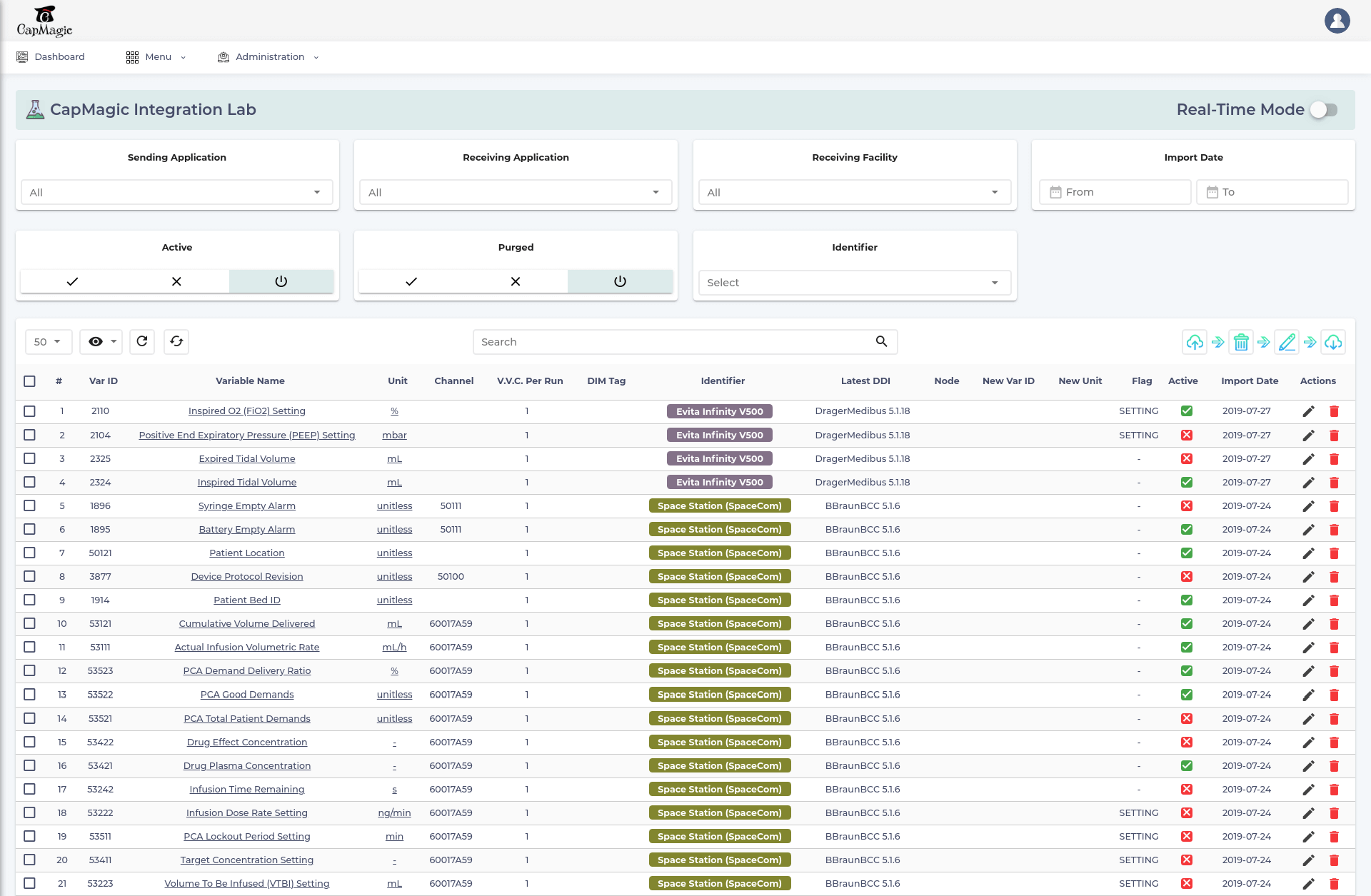Image resolution: width=1371 pixels, height=896 pixels.
Task: Click the green pencil workflow icon
Action: [1287, 343]
